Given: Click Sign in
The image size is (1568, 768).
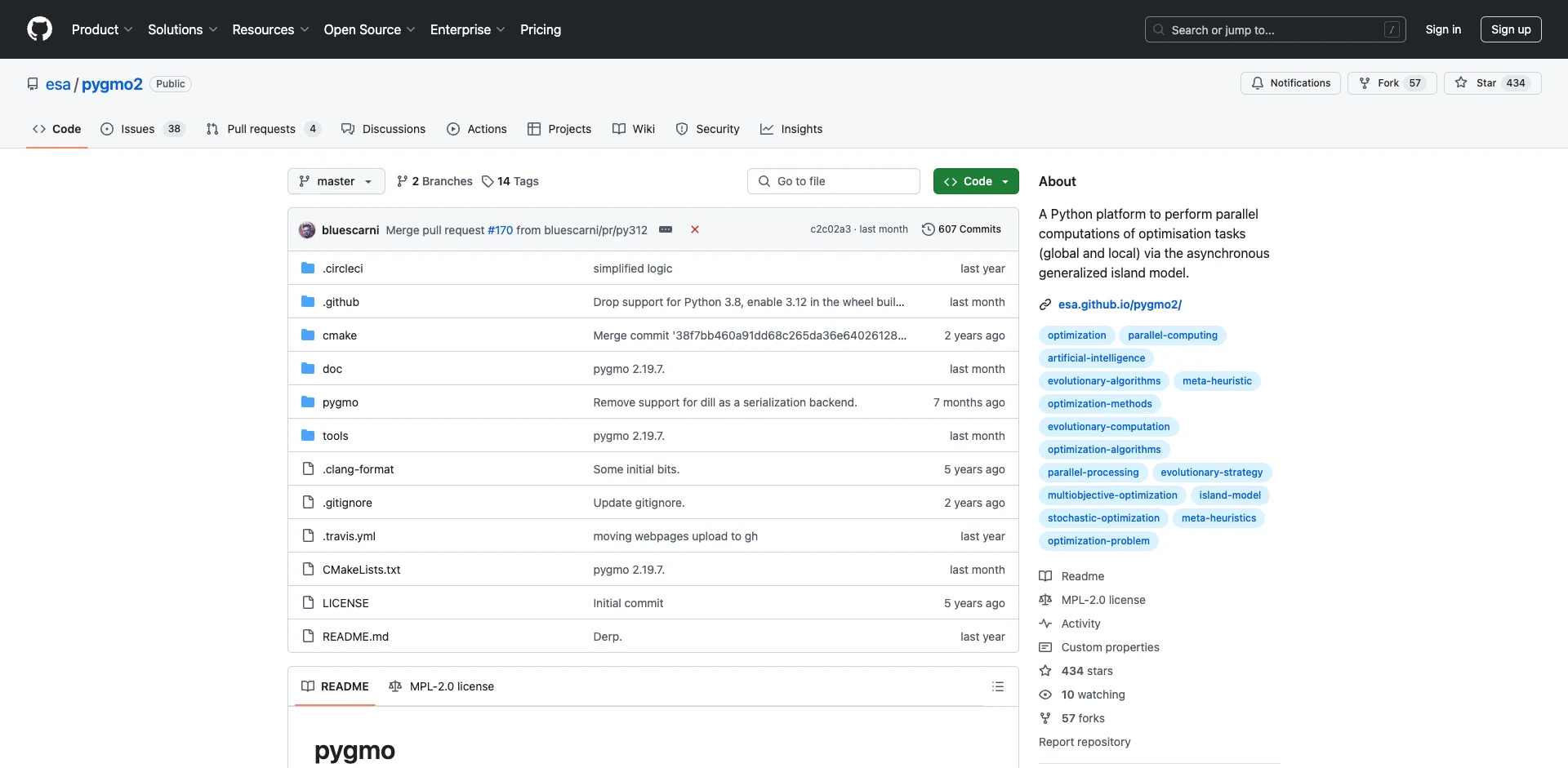Looking at the screenshot, I should click(1443, 29).
